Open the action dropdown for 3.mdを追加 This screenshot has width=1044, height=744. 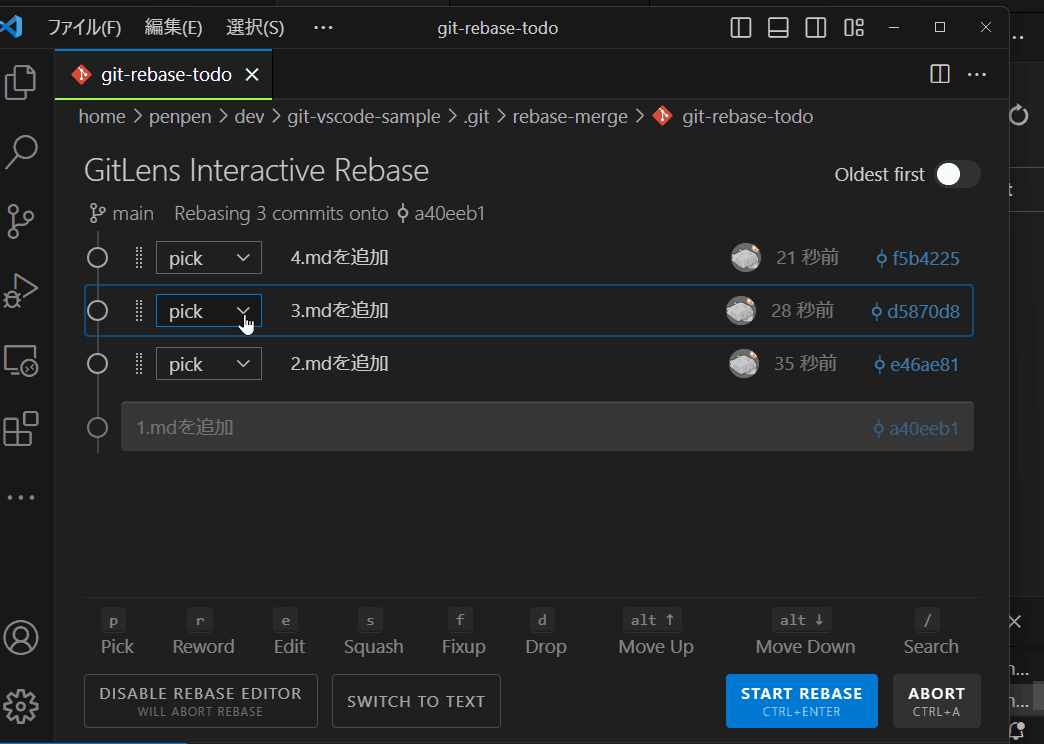coord(208,310)
